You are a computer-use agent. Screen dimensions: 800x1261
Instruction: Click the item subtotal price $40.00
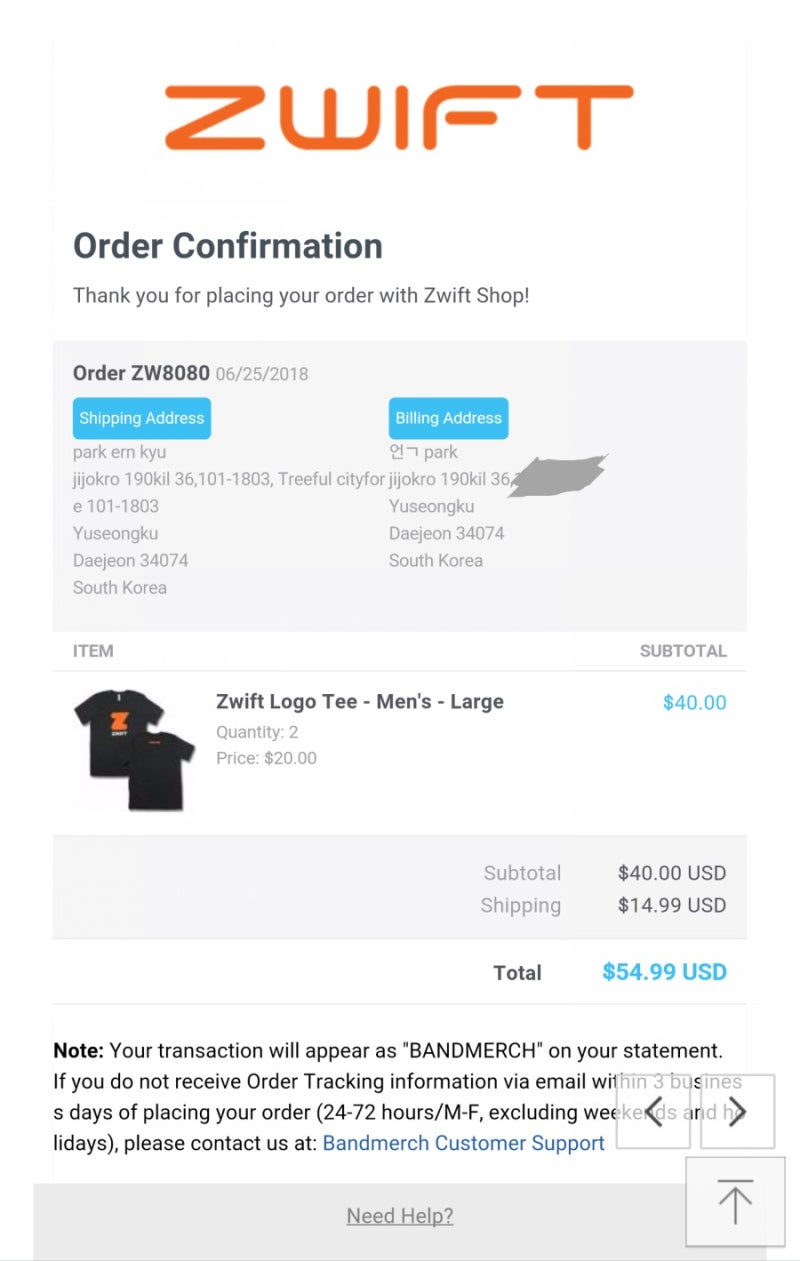[x=694, y=703]
